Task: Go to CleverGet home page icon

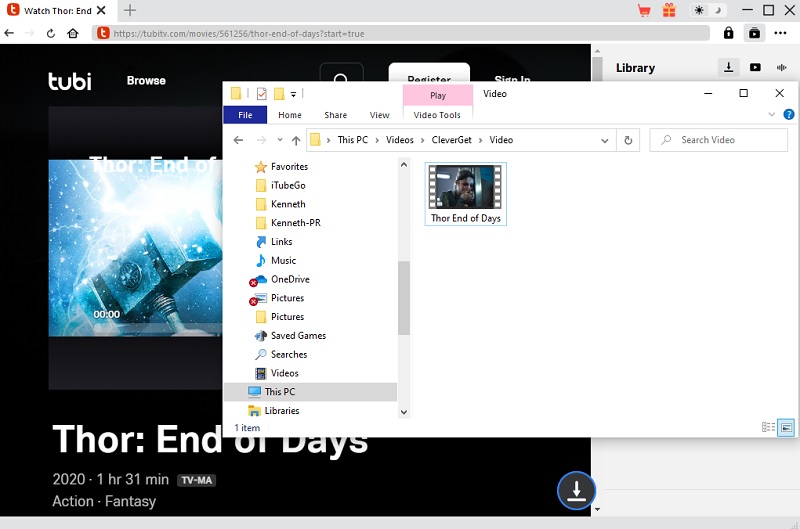Action: [x=73, y=34]
